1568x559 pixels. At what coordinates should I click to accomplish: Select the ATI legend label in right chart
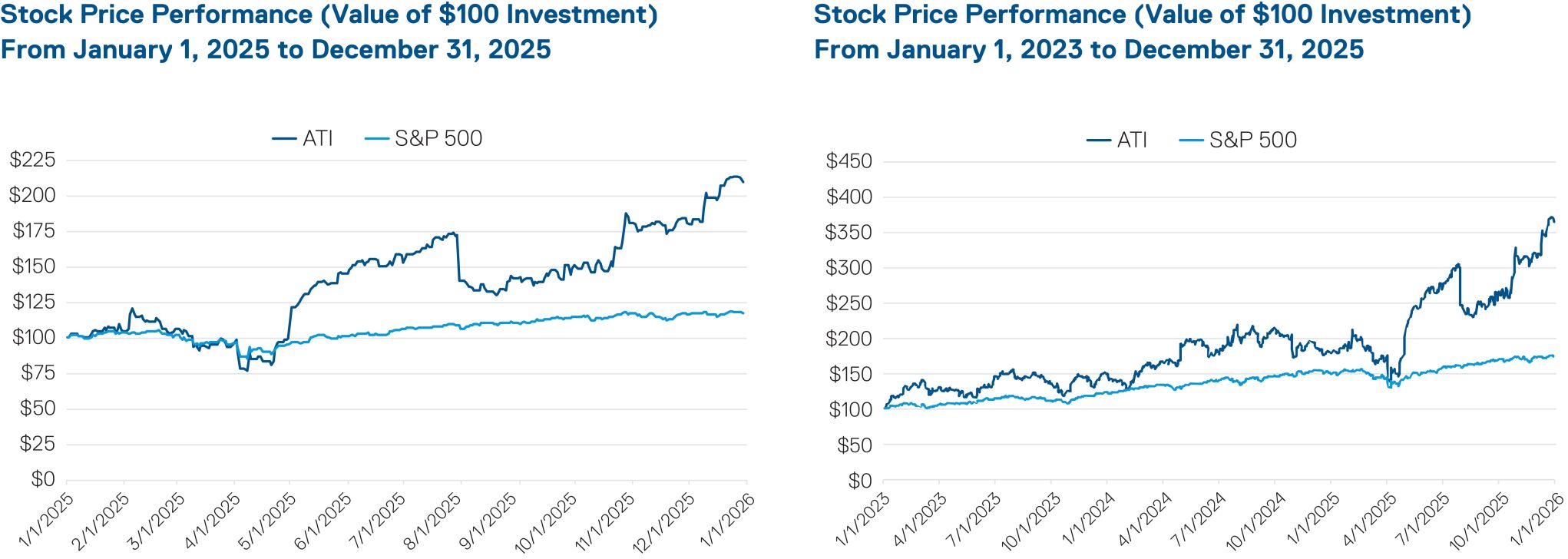pos(1132,141)
